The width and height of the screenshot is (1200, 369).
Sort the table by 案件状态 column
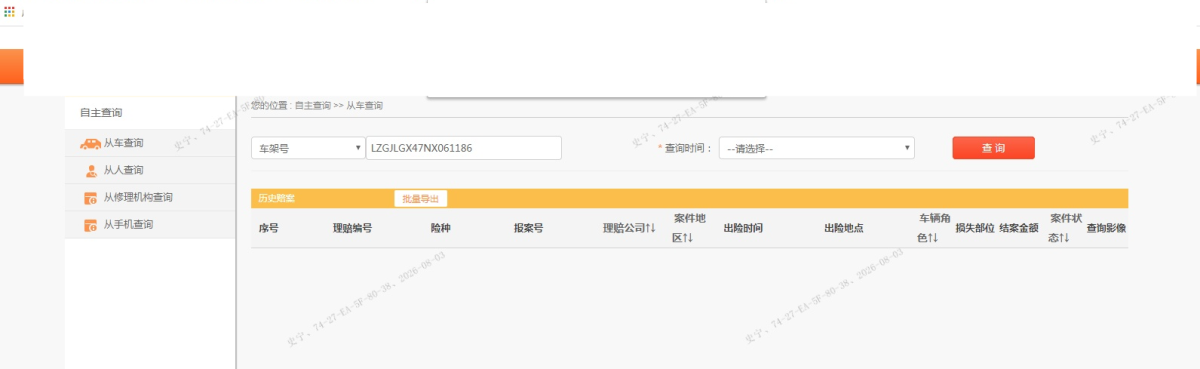1065,228
